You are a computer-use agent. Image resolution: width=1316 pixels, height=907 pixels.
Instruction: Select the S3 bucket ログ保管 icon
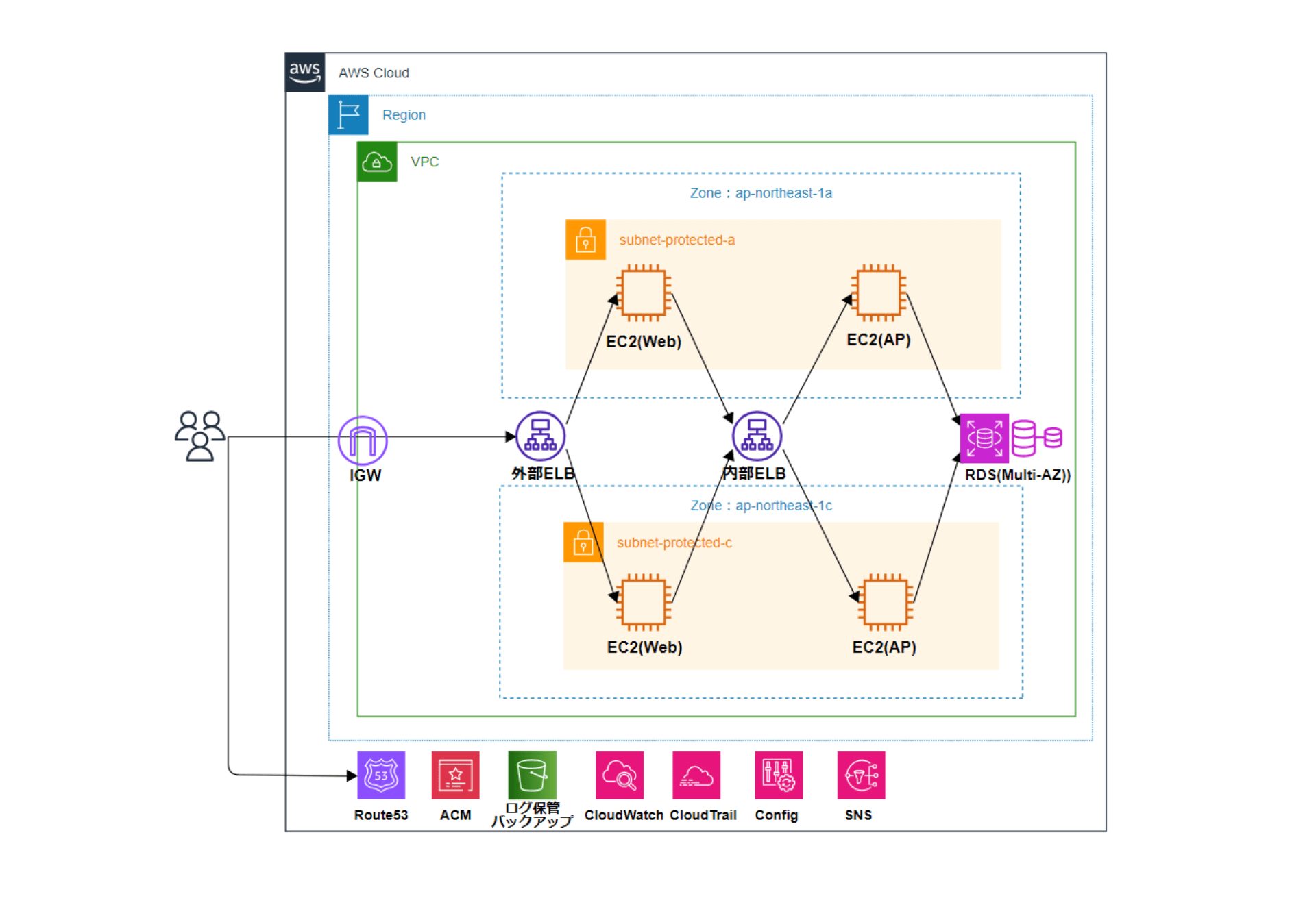532,775
